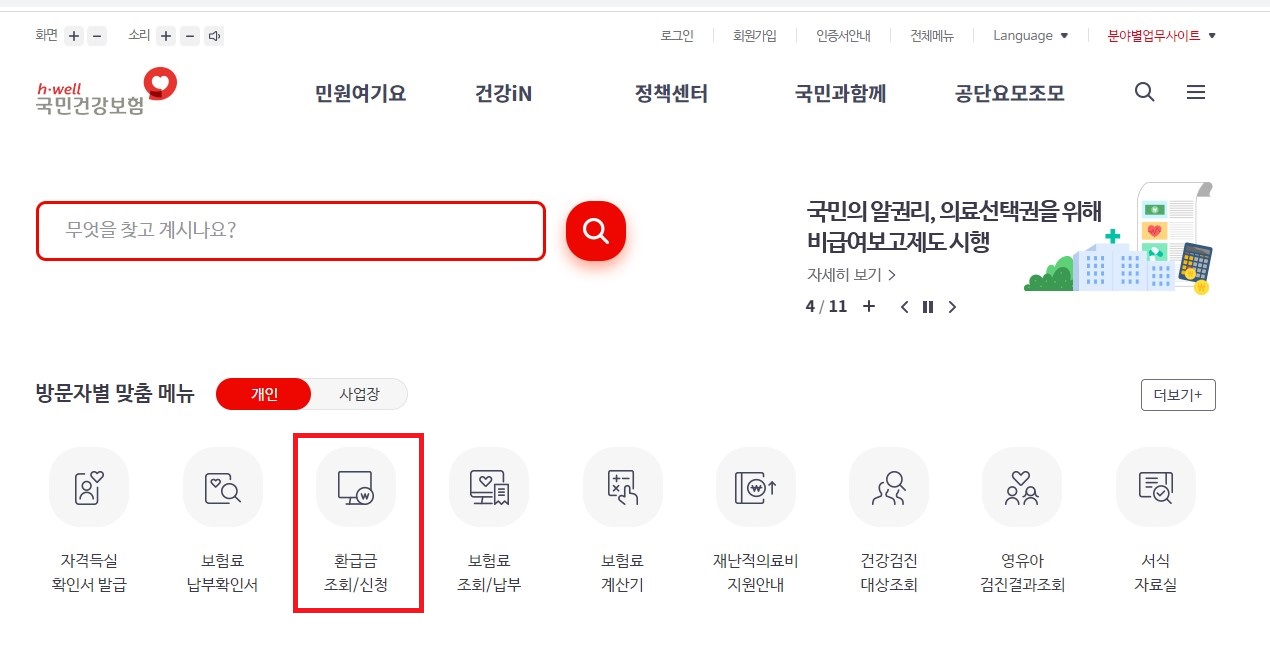
Task: Open 환급금 조회/신청 service icon
Action: pyautogui.click(x=357, y=487)
